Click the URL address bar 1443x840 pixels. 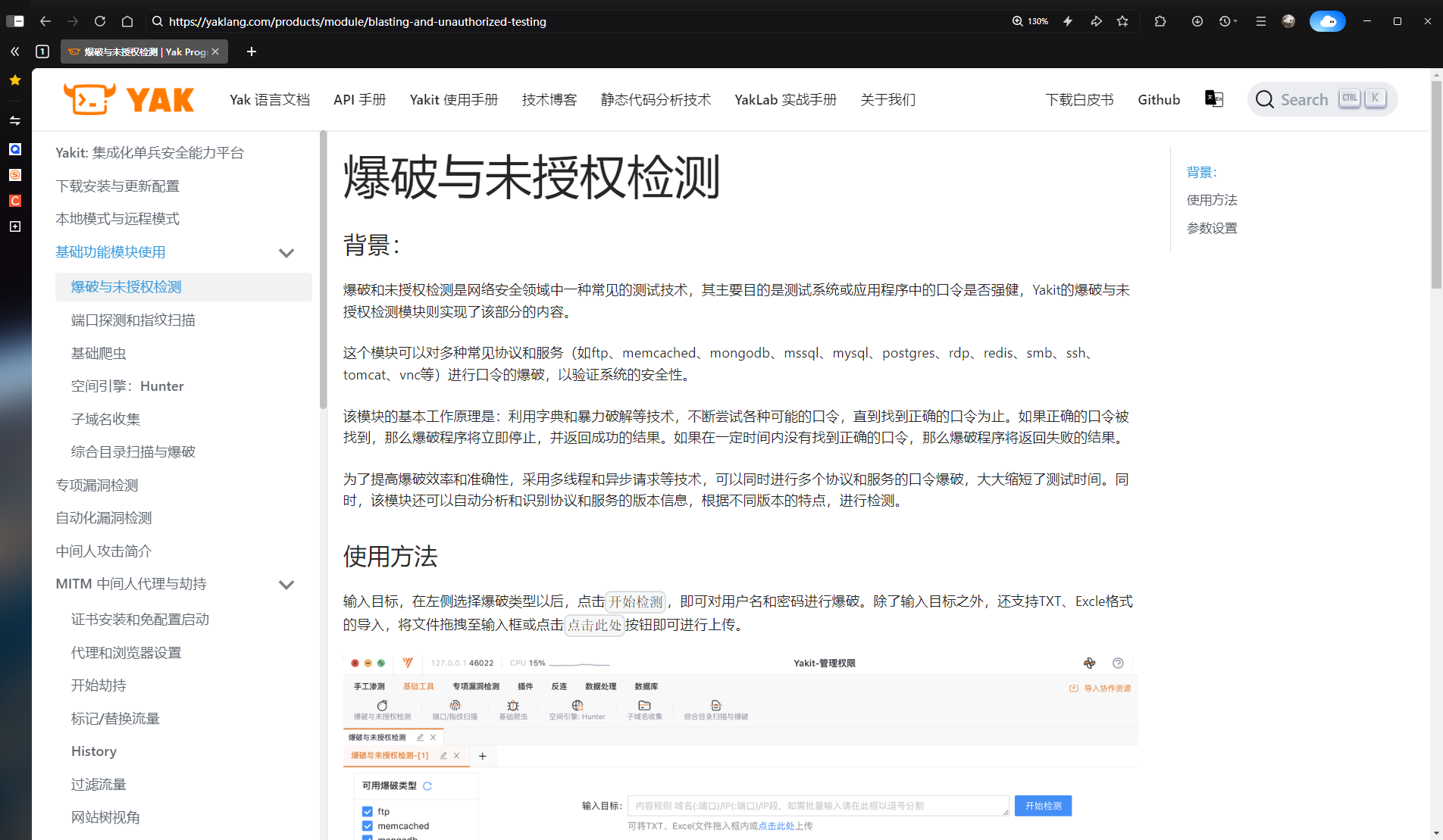tap(576, 21)
